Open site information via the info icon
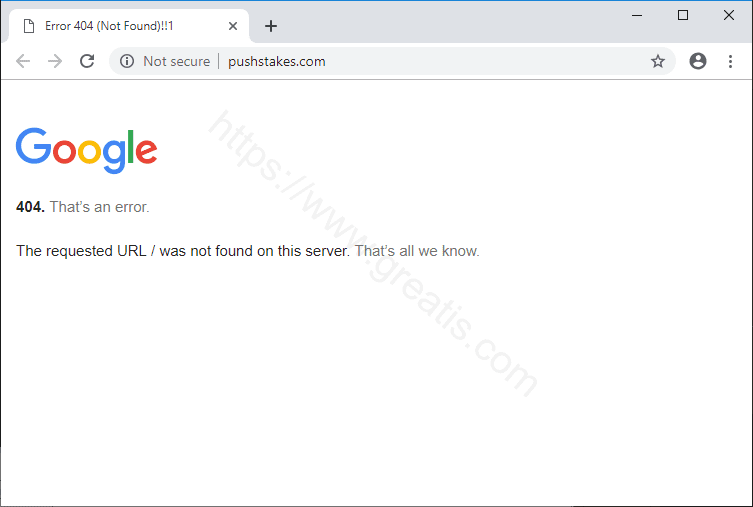 tap(127, 61)
